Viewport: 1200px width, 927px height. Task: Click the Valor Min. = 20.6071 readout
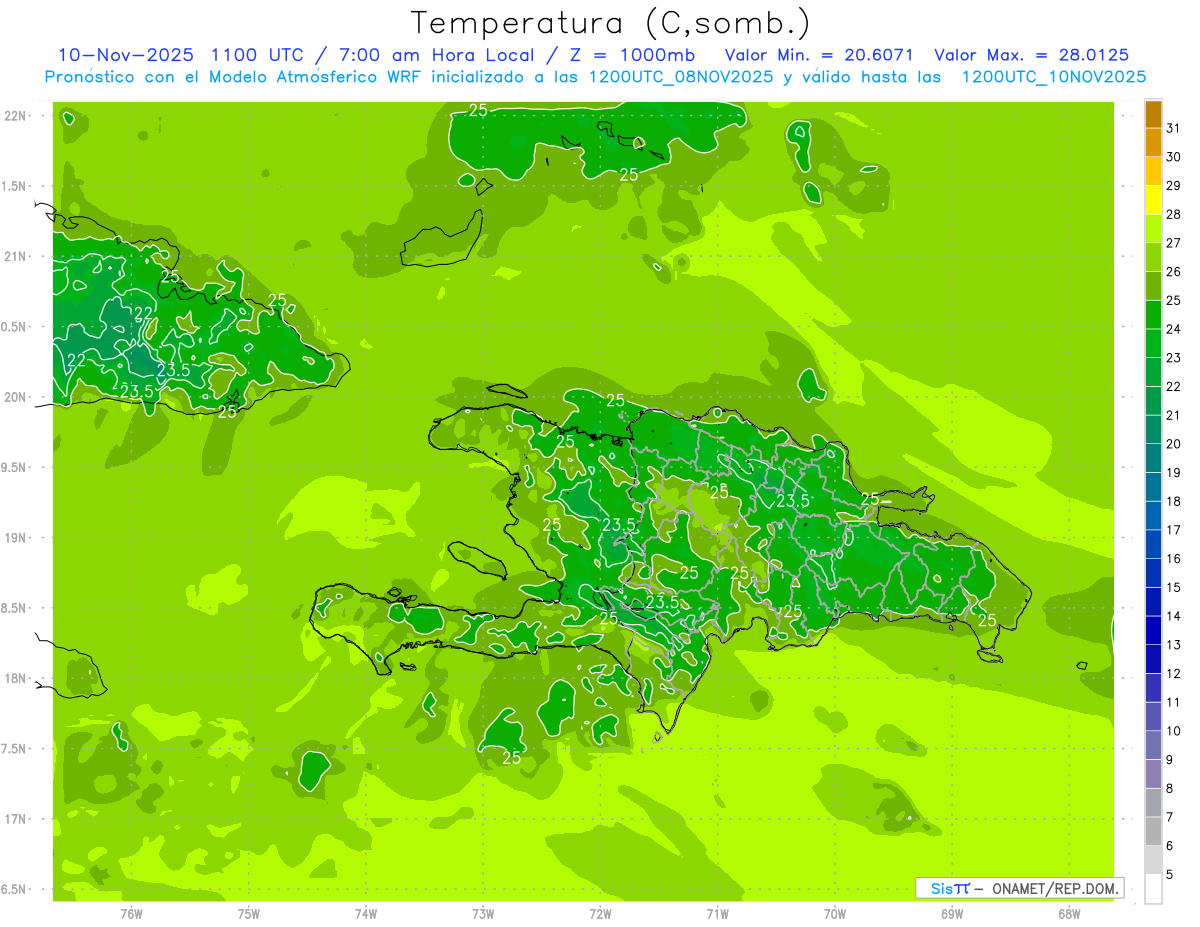[x=819, y=55]
